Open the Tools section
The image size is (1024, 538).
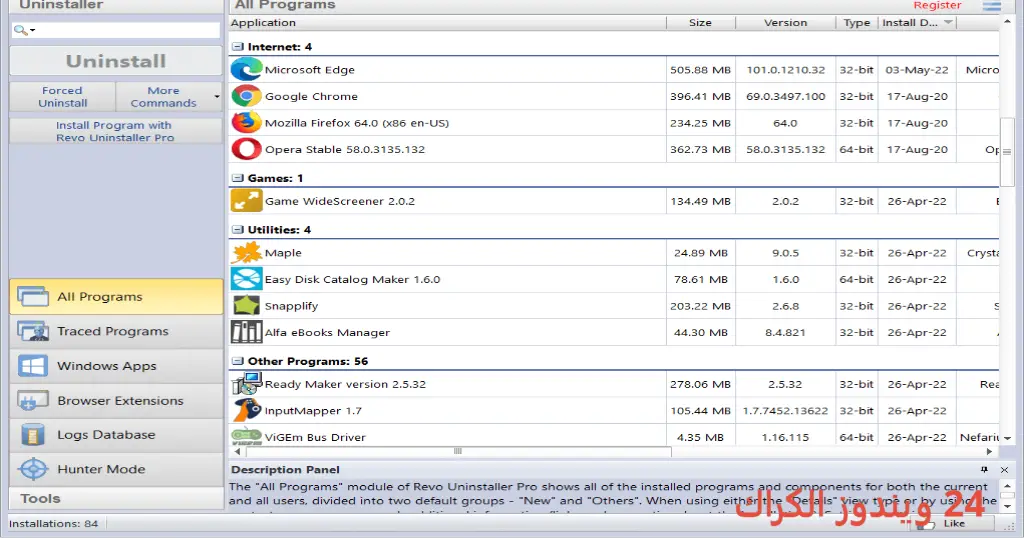(116, 498)
